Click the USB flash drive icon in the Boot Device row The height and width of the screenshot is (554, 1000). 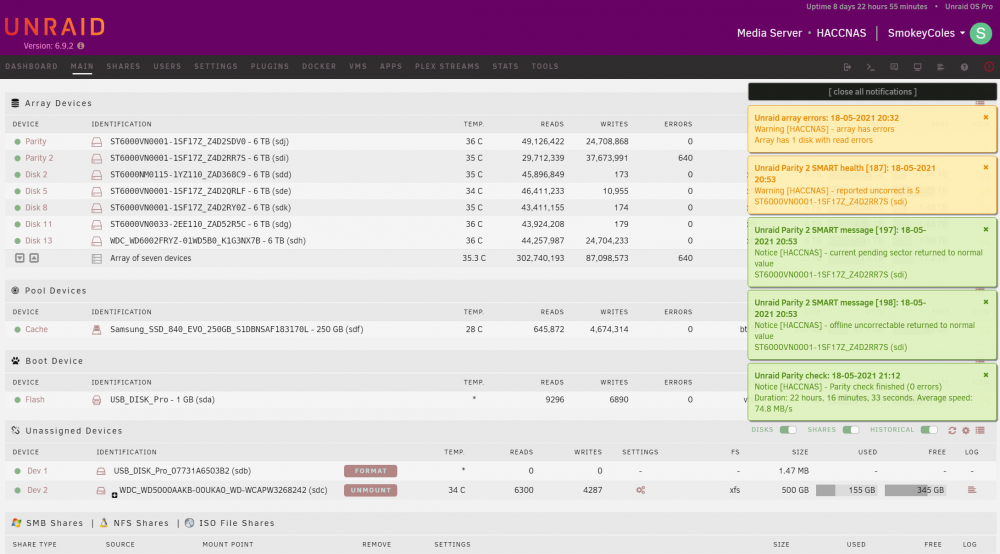click(96, 400)
